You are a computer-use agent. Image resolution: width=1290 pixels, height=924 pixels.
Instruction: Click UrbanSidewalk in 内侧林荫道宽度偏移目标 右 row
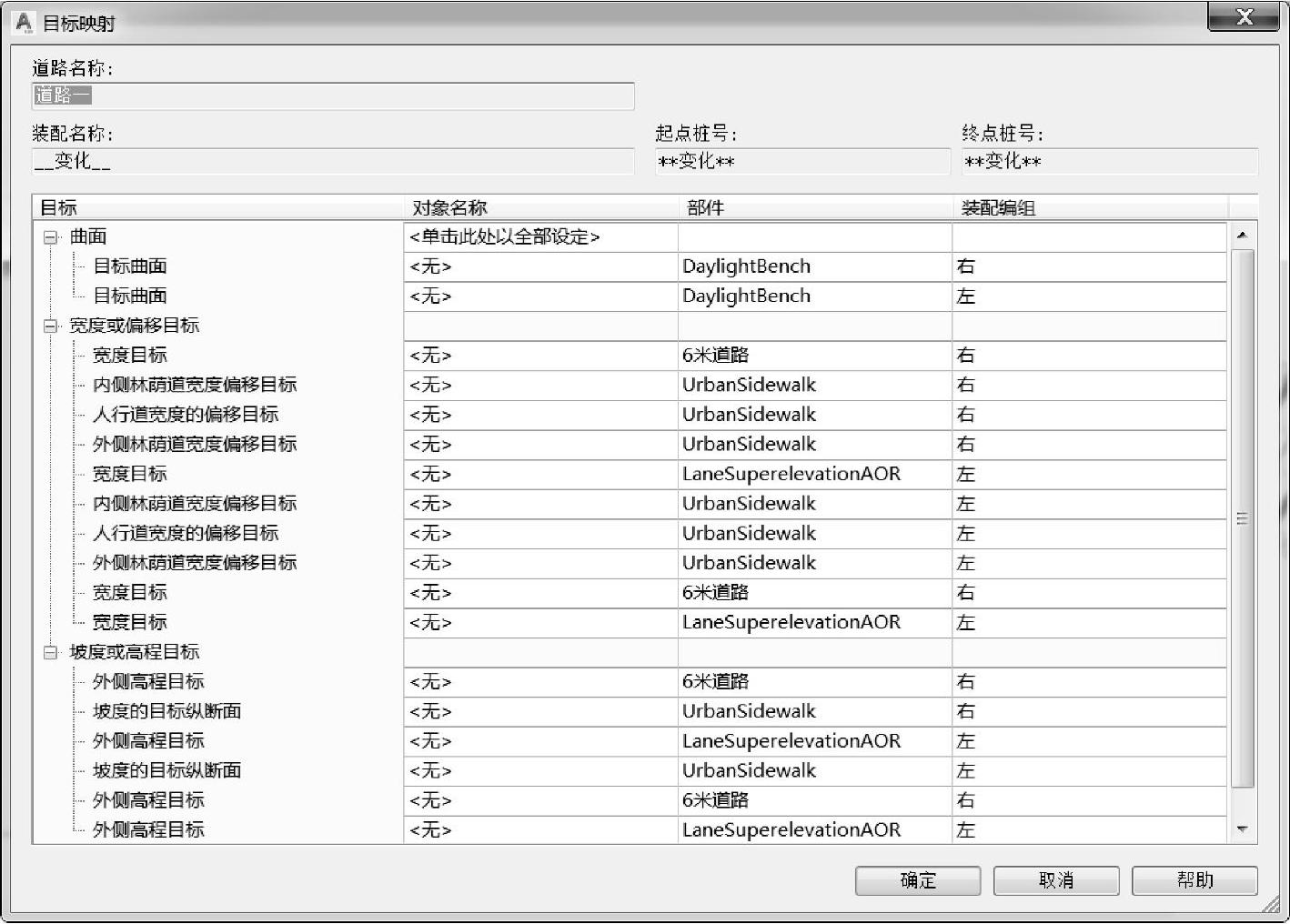(749, 386)
